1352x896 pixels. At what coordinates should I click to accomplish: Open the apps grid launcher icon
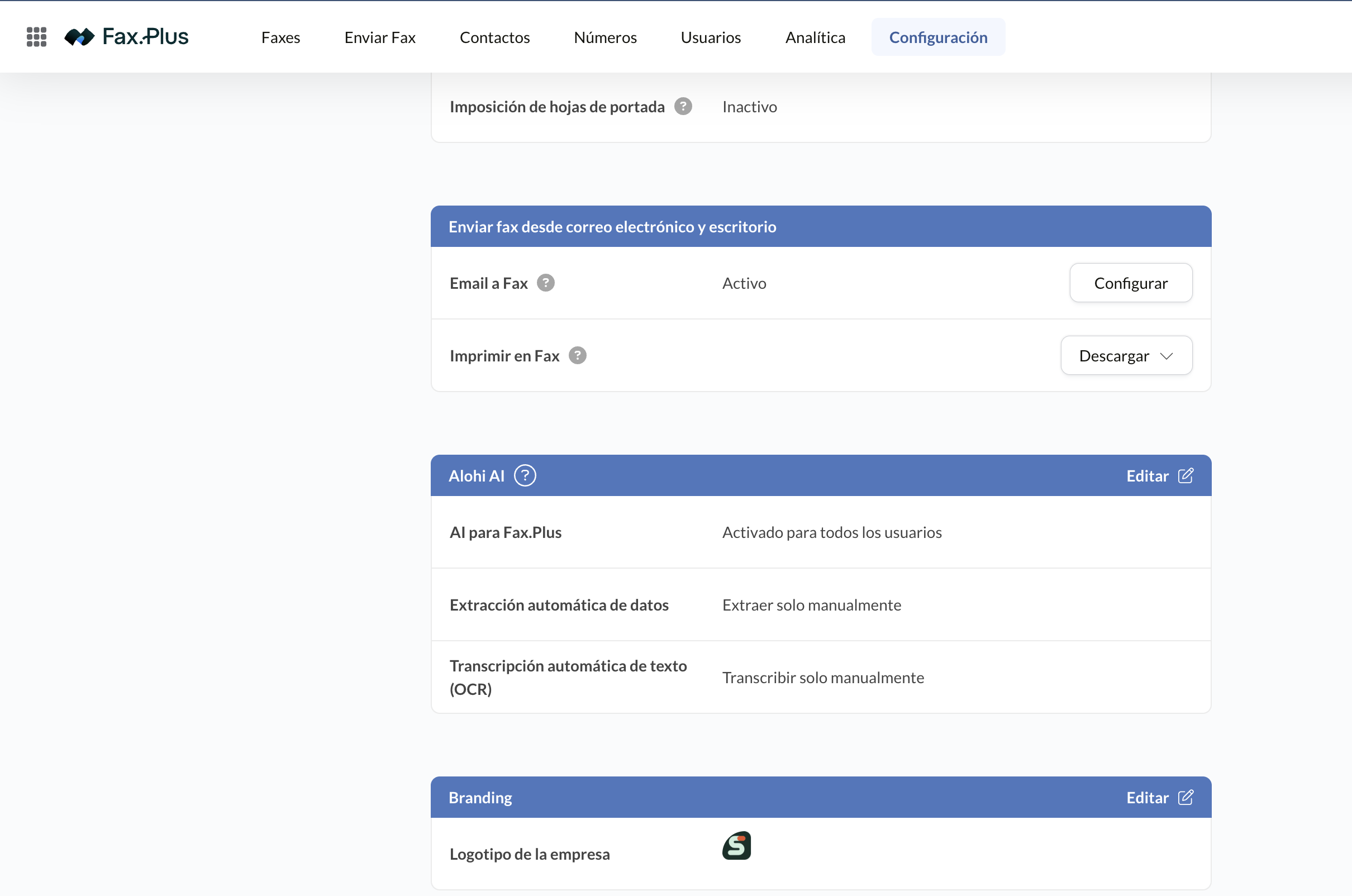pos(36,37)
